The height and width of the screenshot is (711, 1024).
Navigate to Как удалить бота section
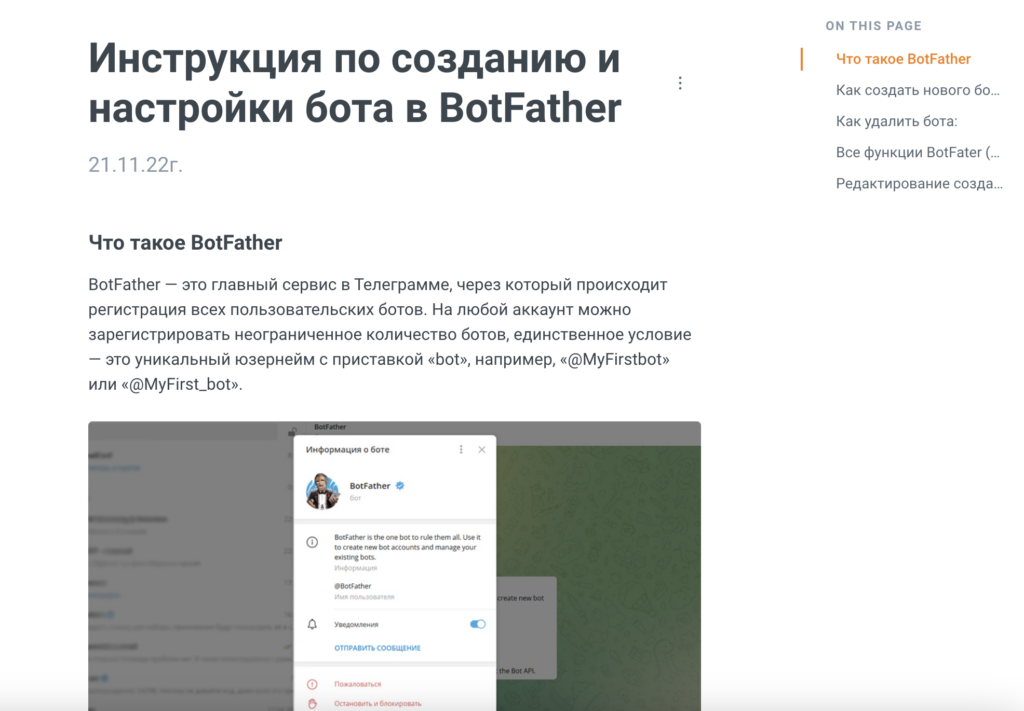point(896,121)
